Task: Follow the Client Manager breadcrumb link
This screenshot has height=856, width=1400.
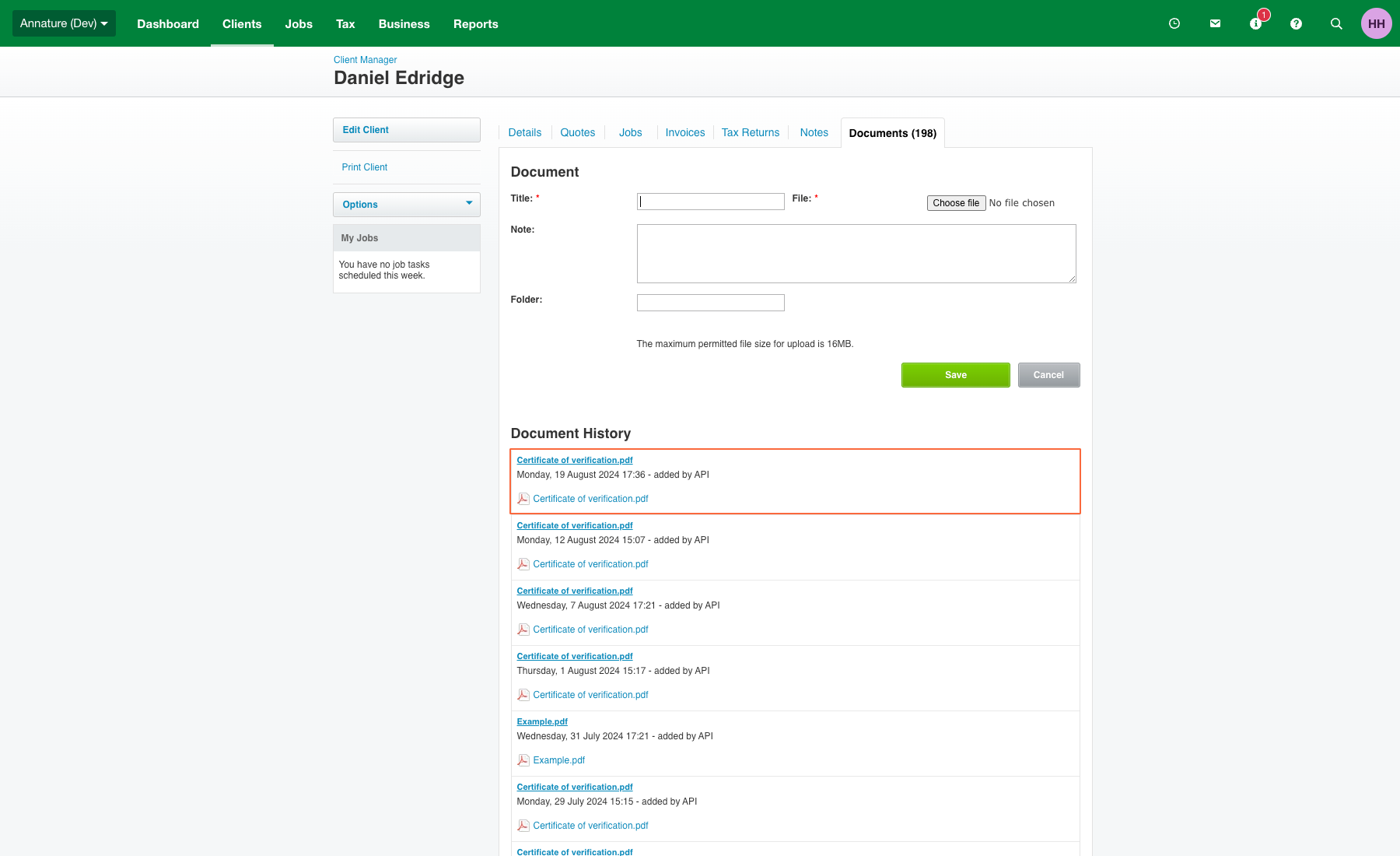Action: [366, 60]
